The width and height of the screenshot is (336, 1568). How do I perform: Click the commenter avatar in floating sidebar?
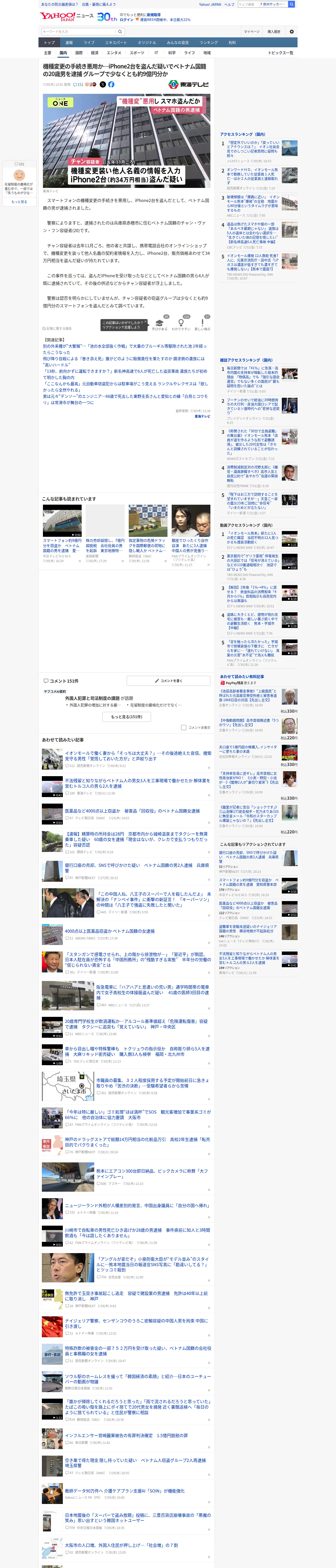[20, 175]
